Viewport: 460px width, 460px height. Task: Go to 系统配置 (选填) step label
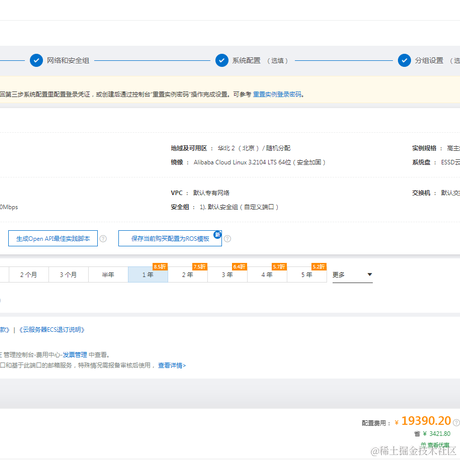(260, 60)
